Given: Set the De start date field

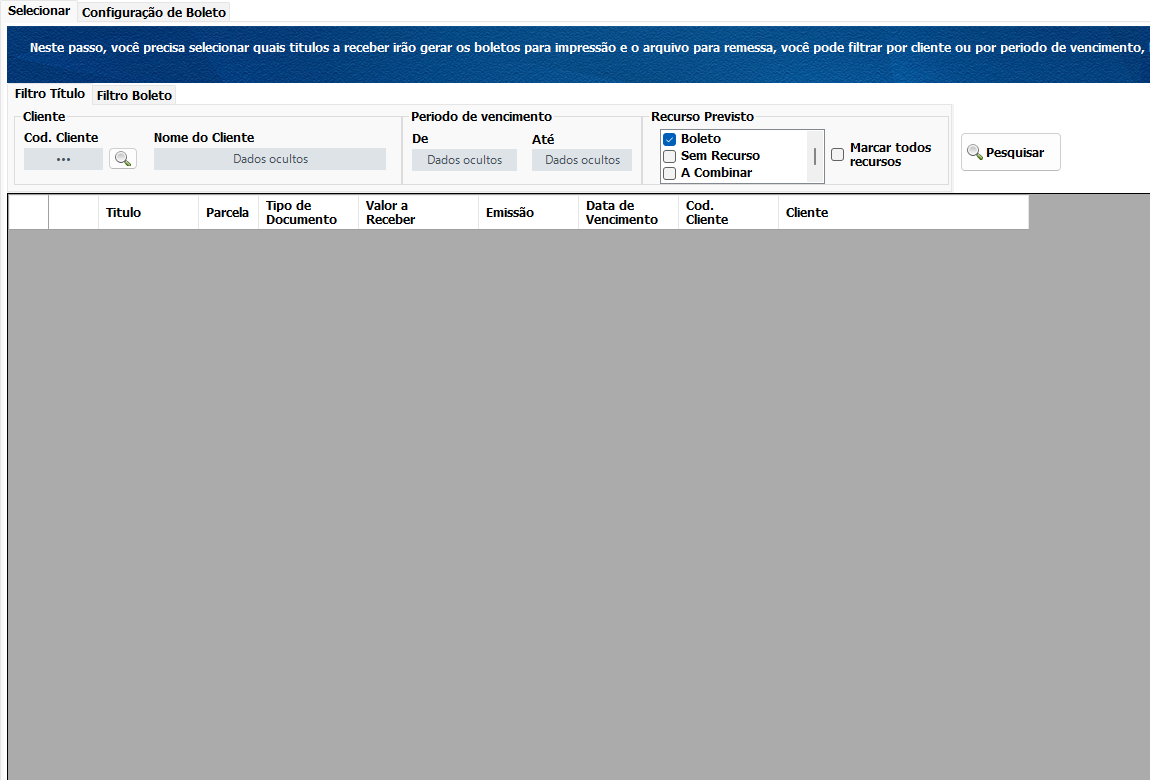Looking at the screenshot, I should (x=464, y=160).
